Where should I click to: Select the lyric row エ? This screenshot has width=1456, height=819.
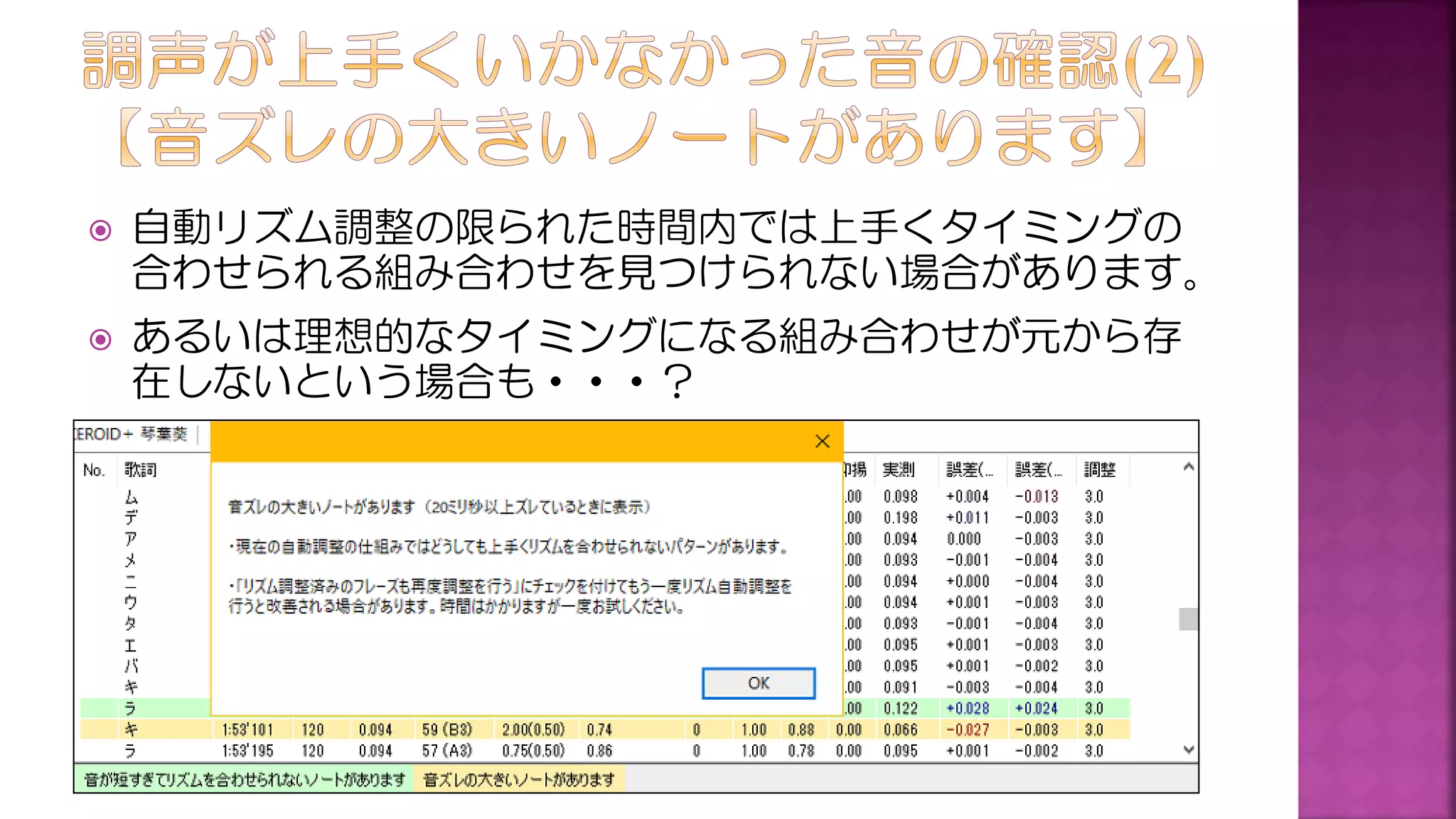pos(131,645)
